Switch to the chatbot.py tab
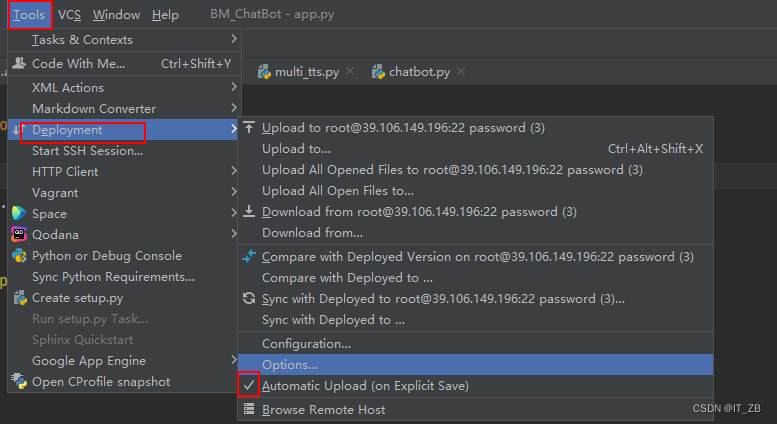The width and height of the screenshot is (777, 424). click(x=419, y=72)
